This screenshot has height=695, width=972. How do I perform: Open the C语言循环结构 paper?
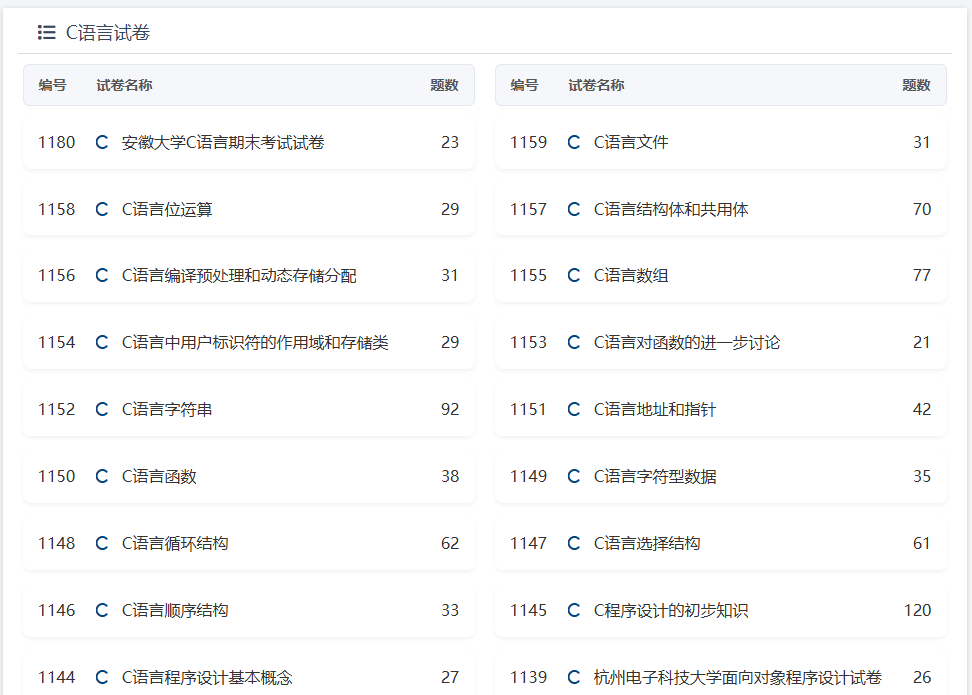(x=175, y=543)
